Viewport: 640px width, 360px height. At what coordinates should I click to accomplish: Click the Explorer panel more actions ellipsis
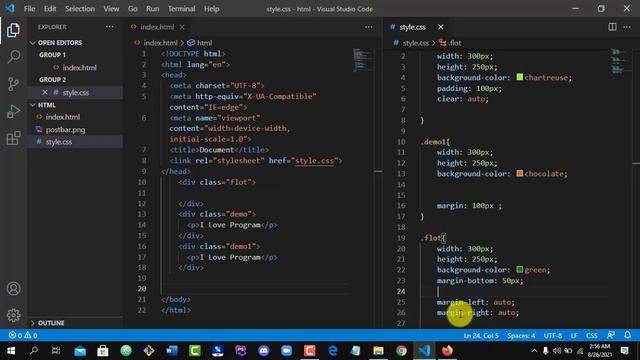pos(110,27)
